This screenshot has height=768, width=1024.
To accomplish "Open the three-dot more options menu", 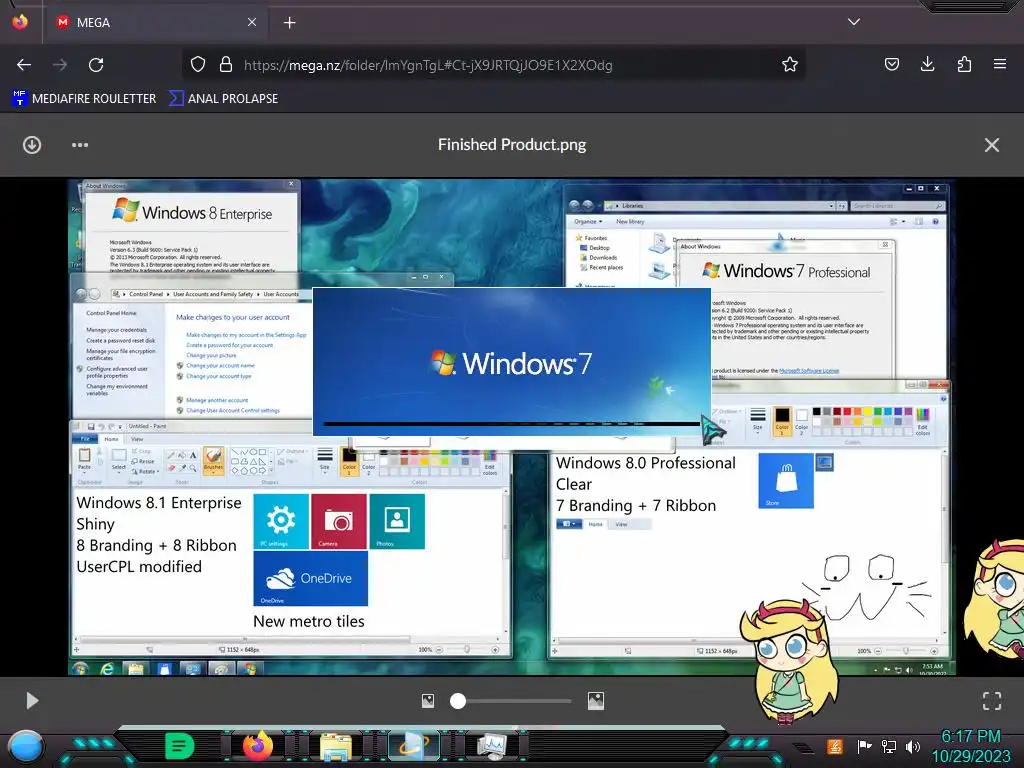I will [x=80, y=145].
